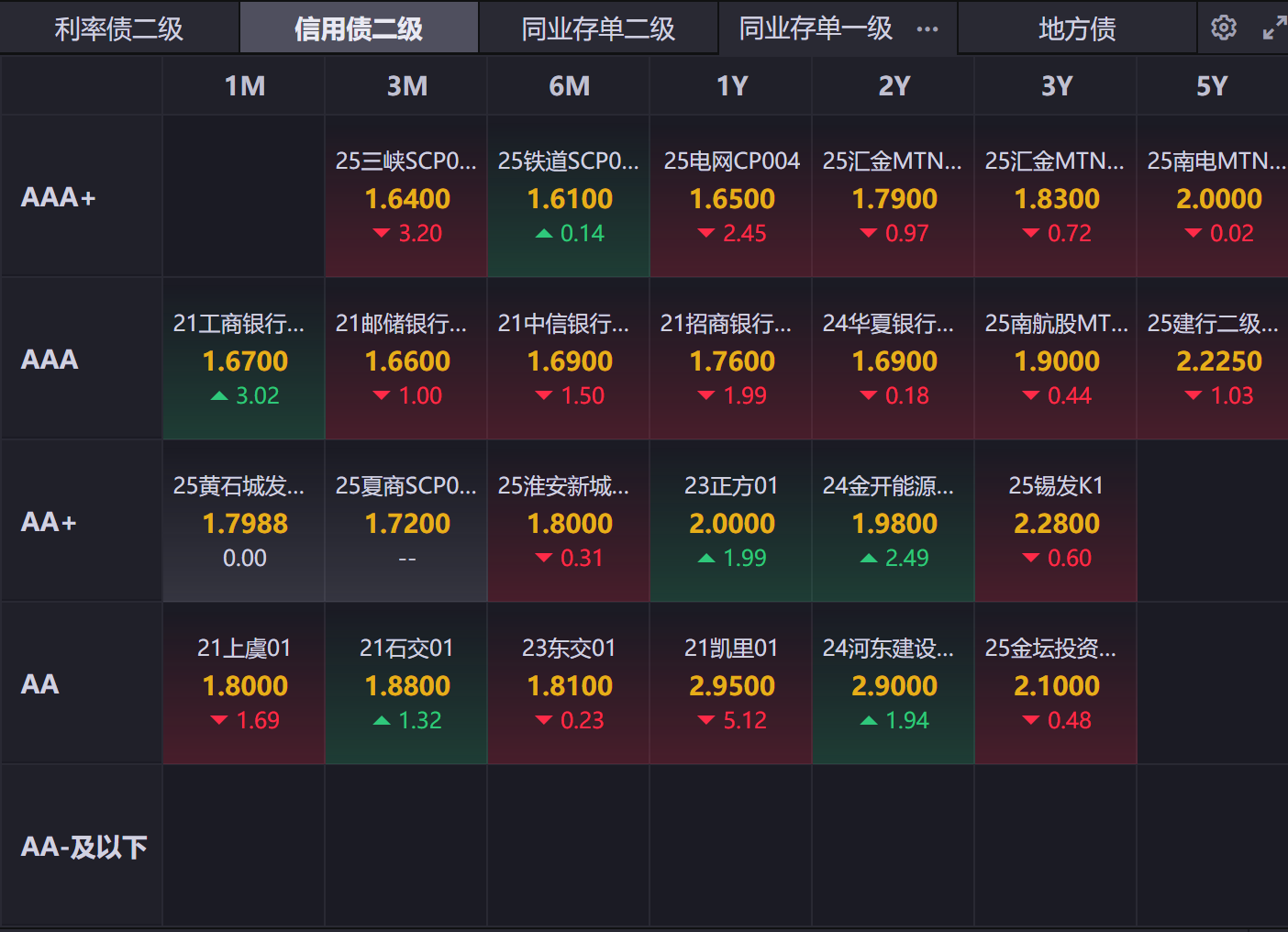Open 25三峡SCP0... bond at 1.6400
The height and width of the screenshot is (932, 1288).
point(406,197)
